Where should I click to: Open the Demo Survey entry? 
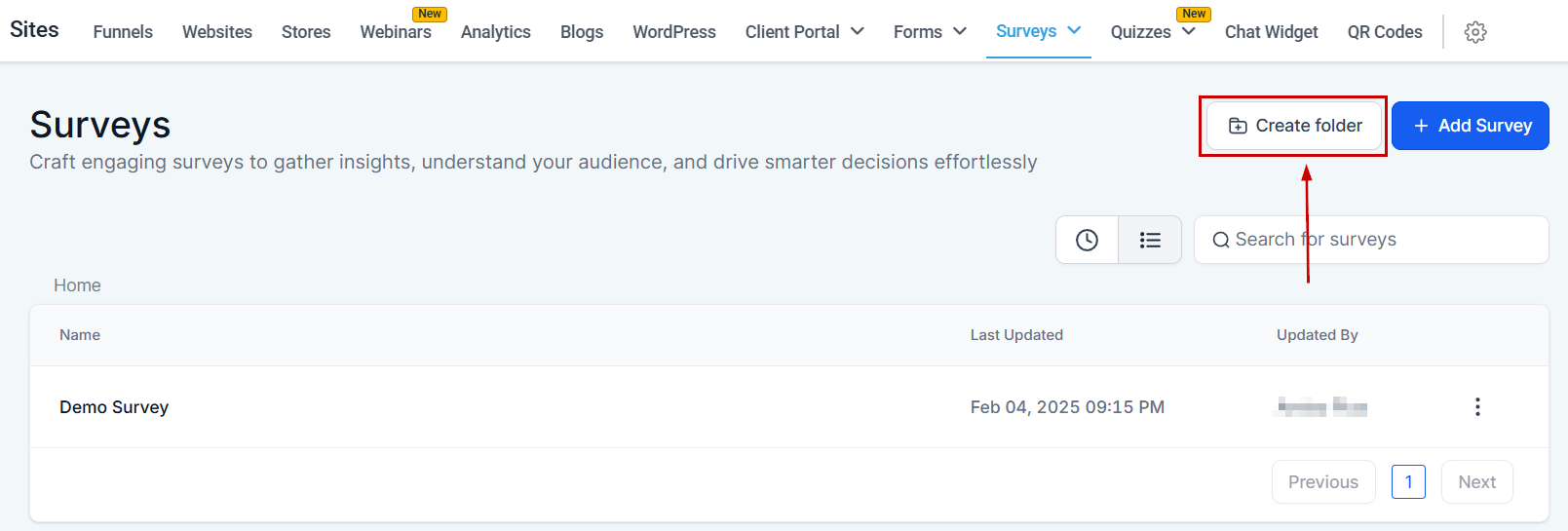click(114, 407)
